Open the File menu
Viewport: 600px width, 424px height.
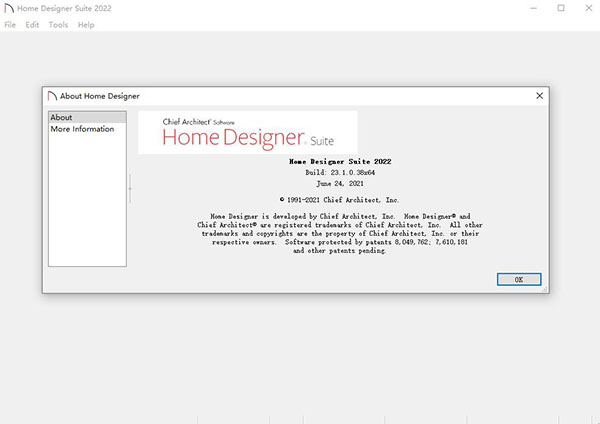point(10,25)
